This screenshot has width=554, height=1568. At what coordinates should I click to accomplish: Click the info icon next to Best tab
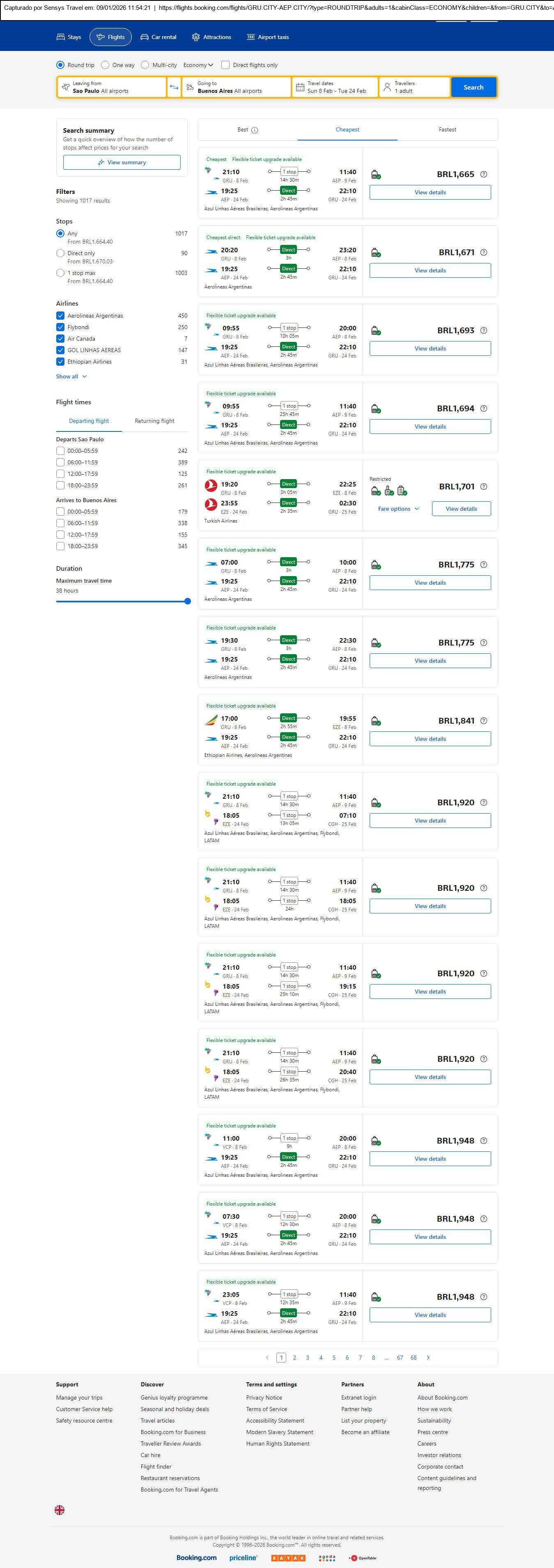[255, 130]
